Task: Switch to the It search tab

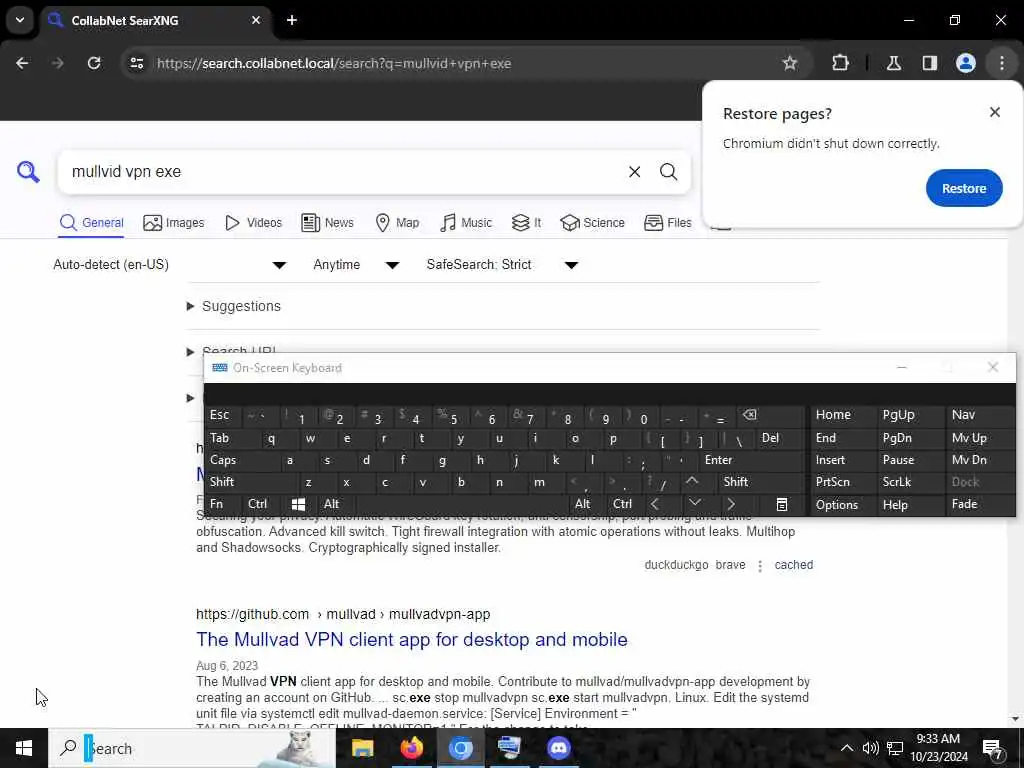Action: pyautogui.click(x=526, y=223)
